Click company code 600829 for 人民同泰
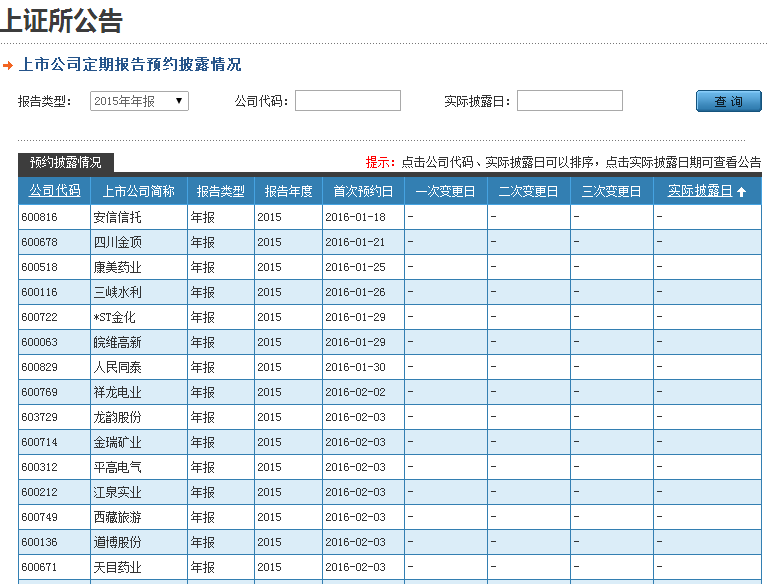Screen dimensions: 768x584 [x=40, y=367]
